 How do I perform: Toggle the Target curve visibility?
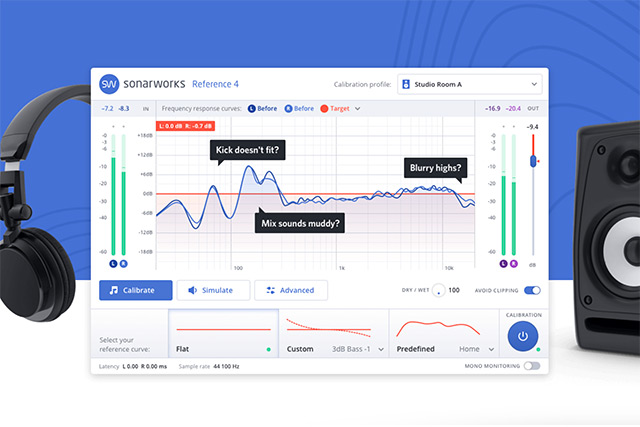[336, 108]
